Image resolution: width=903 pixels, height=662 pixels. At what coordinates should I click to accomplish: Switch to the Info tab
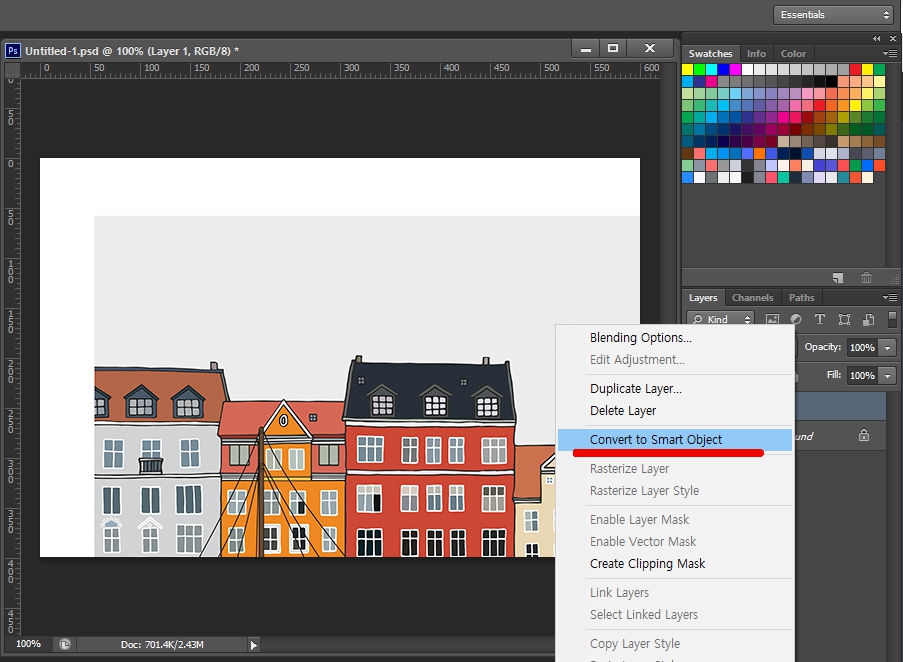pos(756,54)
